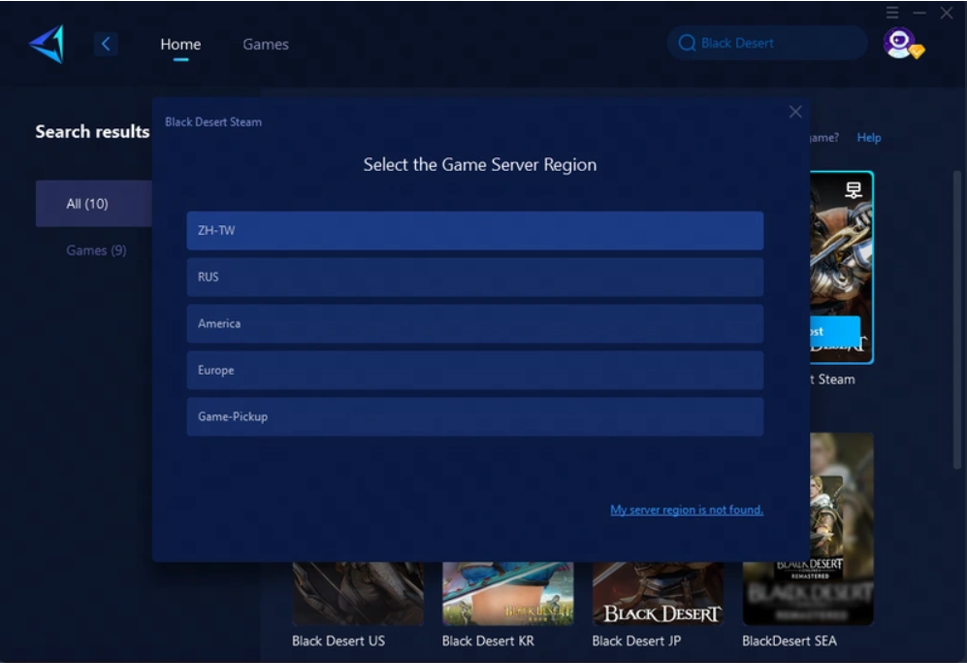Close the server region dialog
Viewport: 967px width, 663px height.
click(795, 112)
